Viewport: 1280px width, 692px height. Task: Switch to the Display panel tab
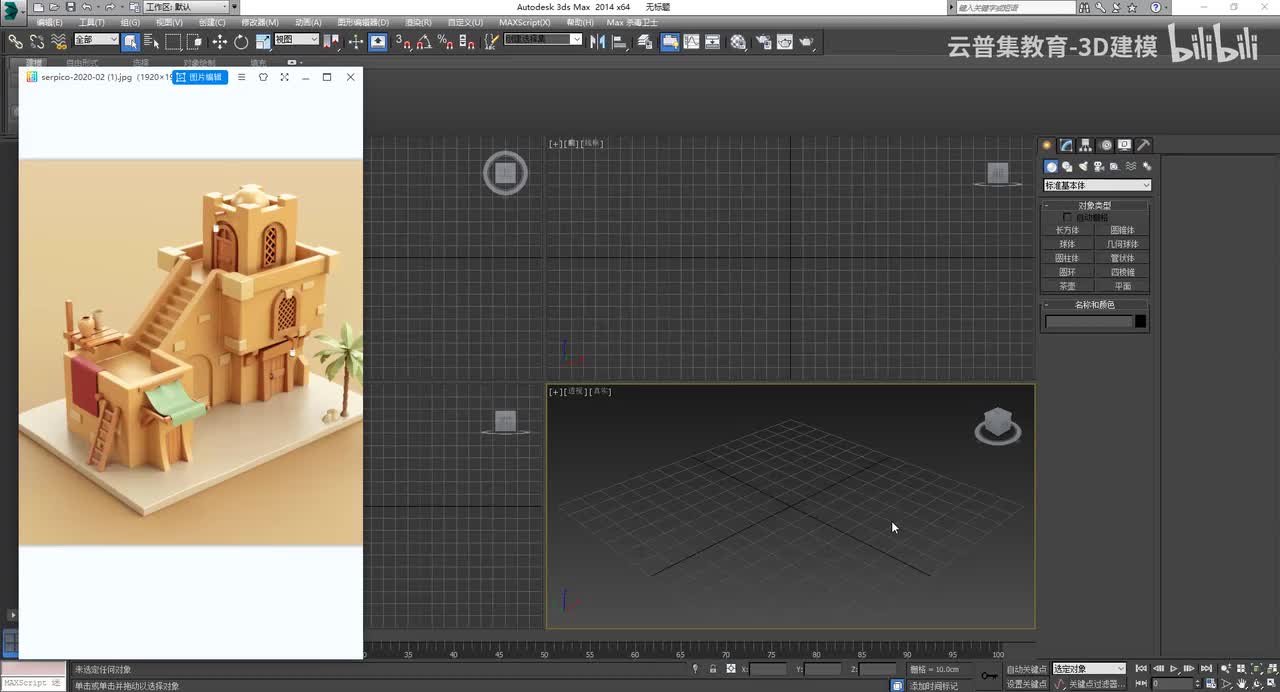[x=1124, y=145]
